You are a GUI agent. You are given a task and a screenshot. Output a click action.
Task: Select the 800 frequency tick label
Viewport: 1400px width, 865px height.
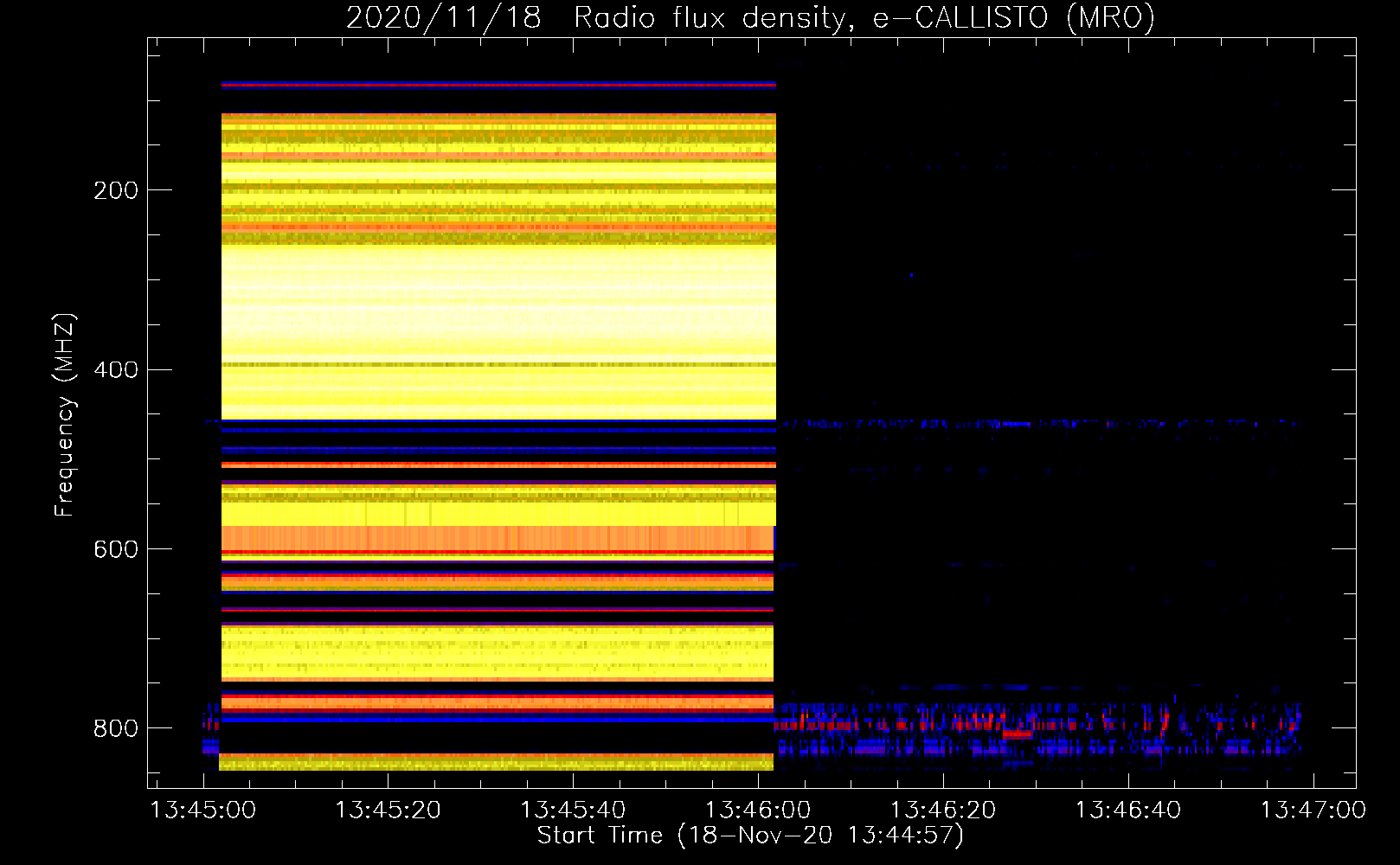116,729
